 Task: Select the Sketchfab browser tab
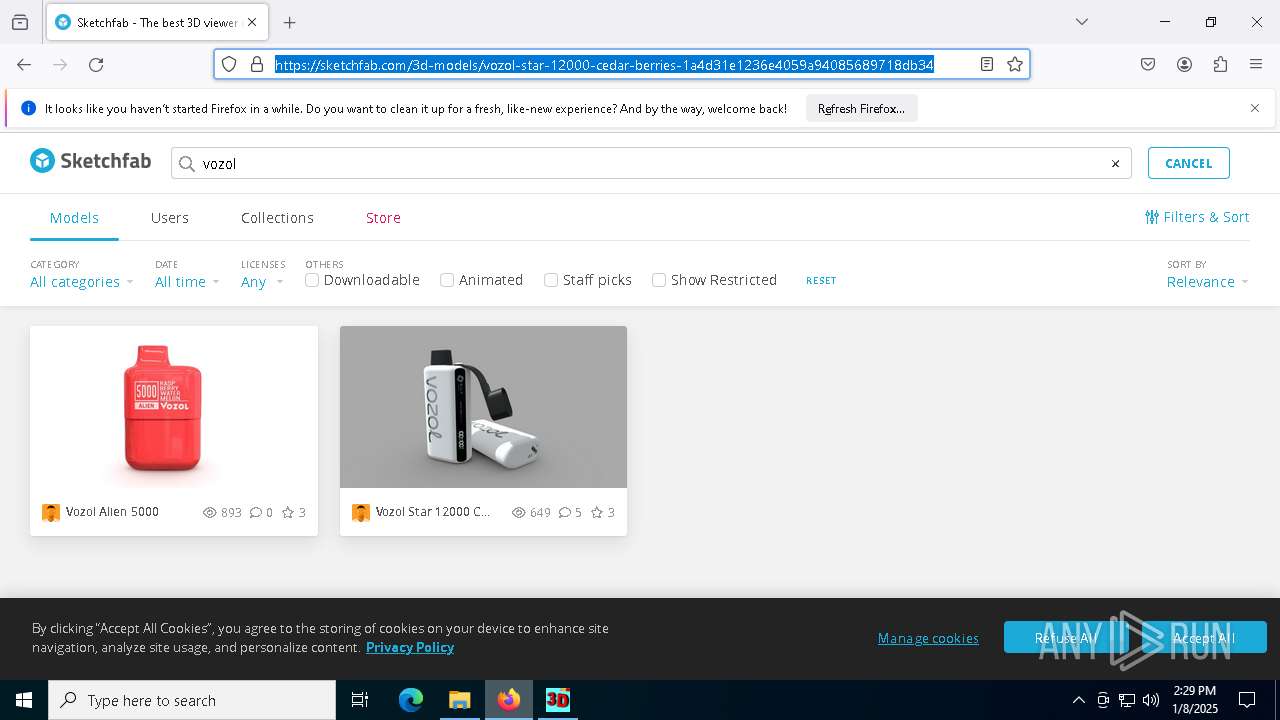tap(156, 22)
